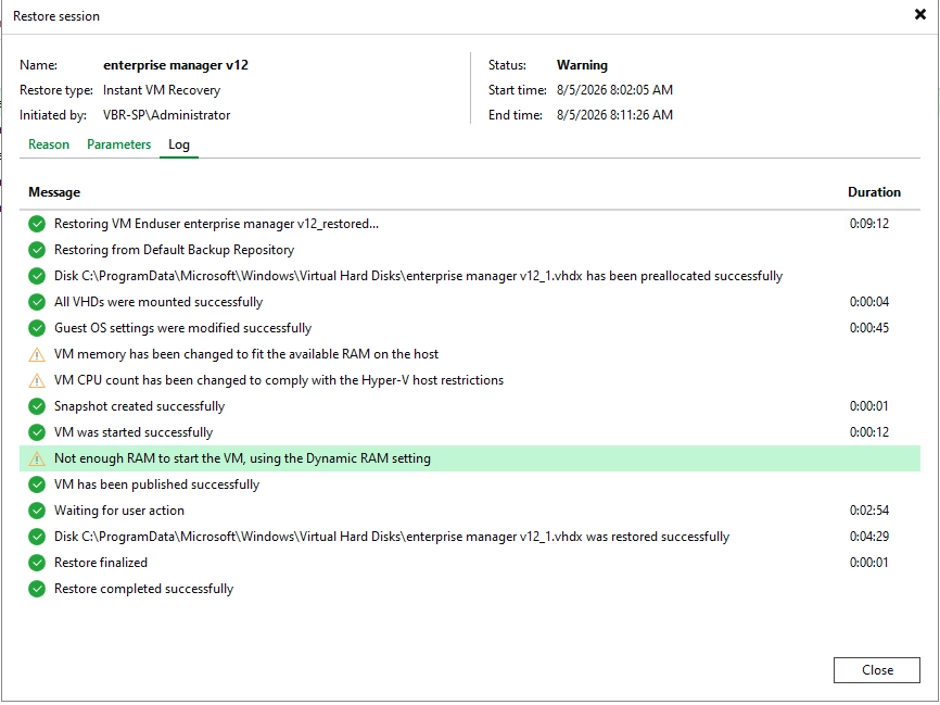Image resolution: width=940 pixels, height=705 pixels.
Task: Click start time '8/5/2026 8:02:05 AM'
Action: point(614,90)
